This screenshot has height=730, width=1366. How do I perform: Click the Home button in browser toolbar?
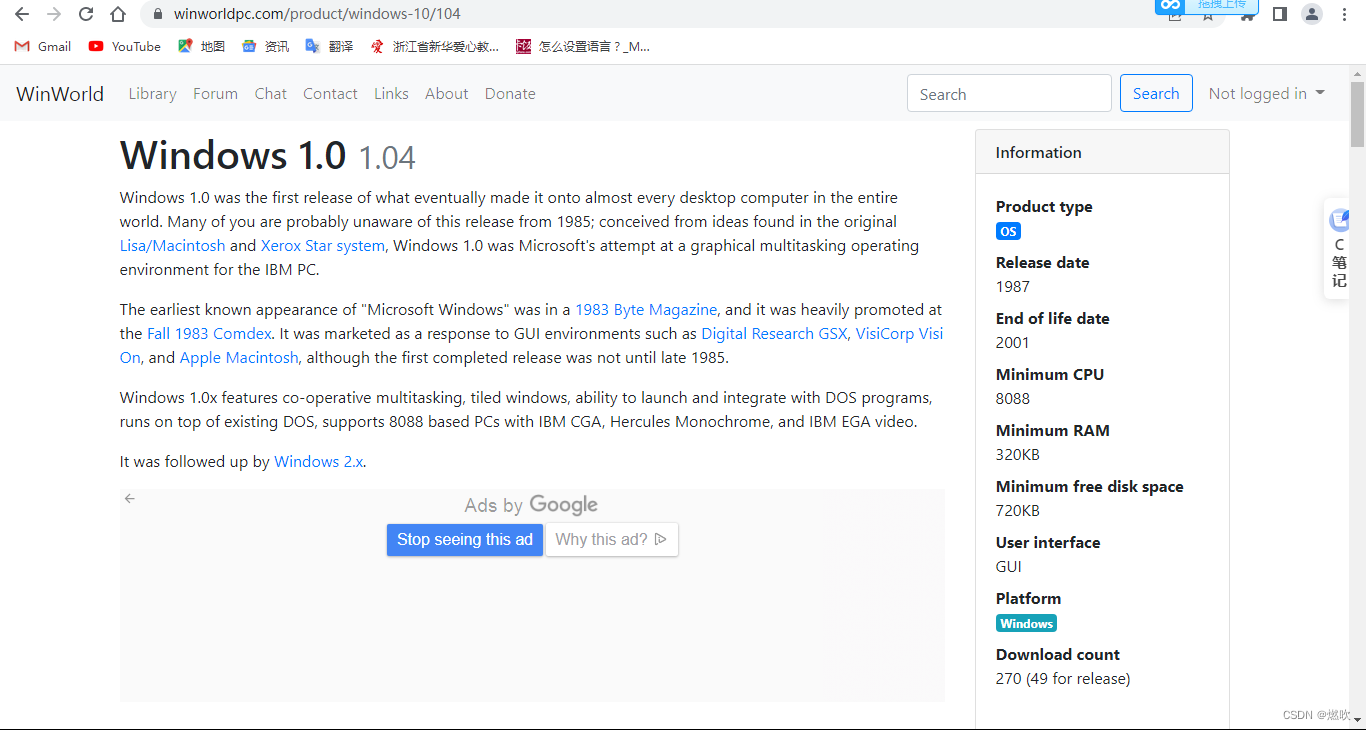pos(117,14)
